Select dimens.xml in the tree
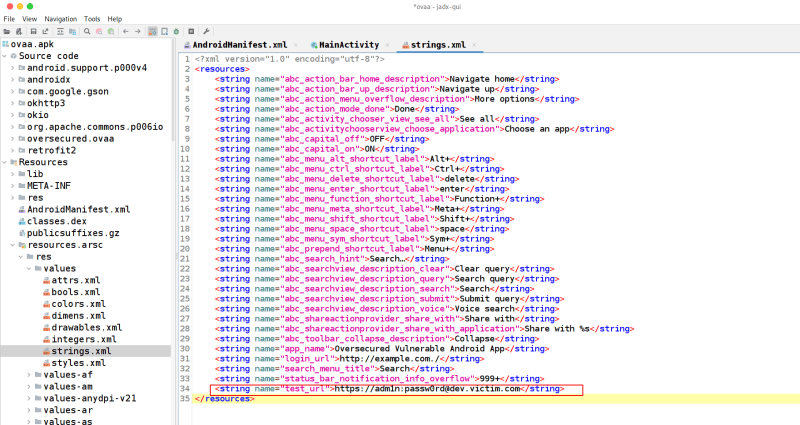 [x=79, y=316]
